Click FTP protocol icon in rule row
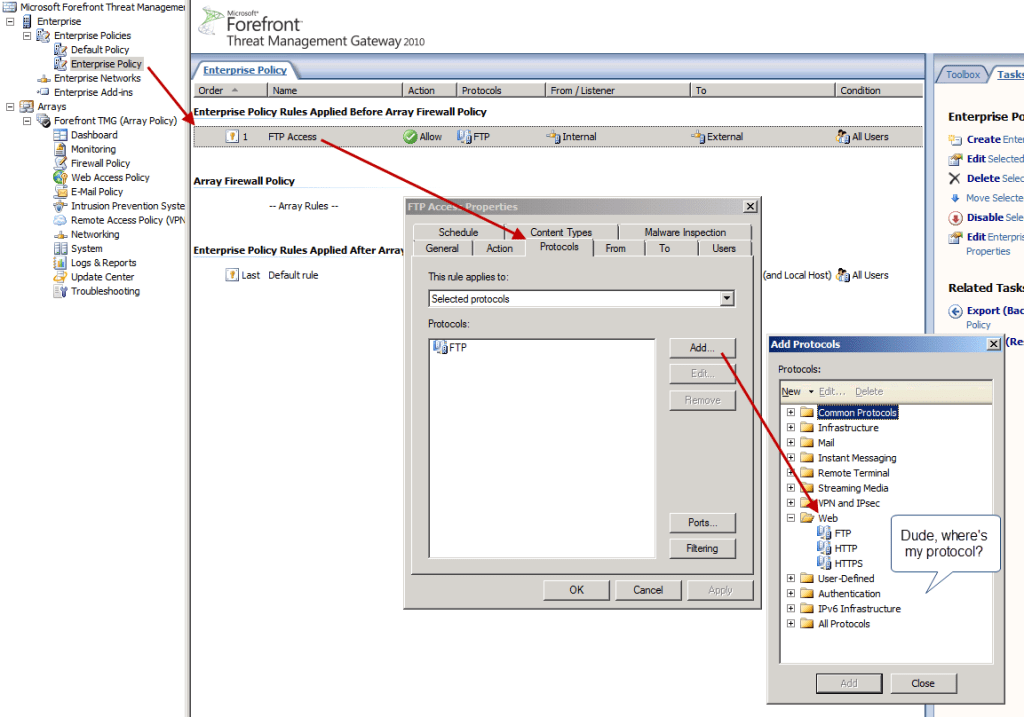The height and width of the screenshot is (717, 1024). click(464, 136)
